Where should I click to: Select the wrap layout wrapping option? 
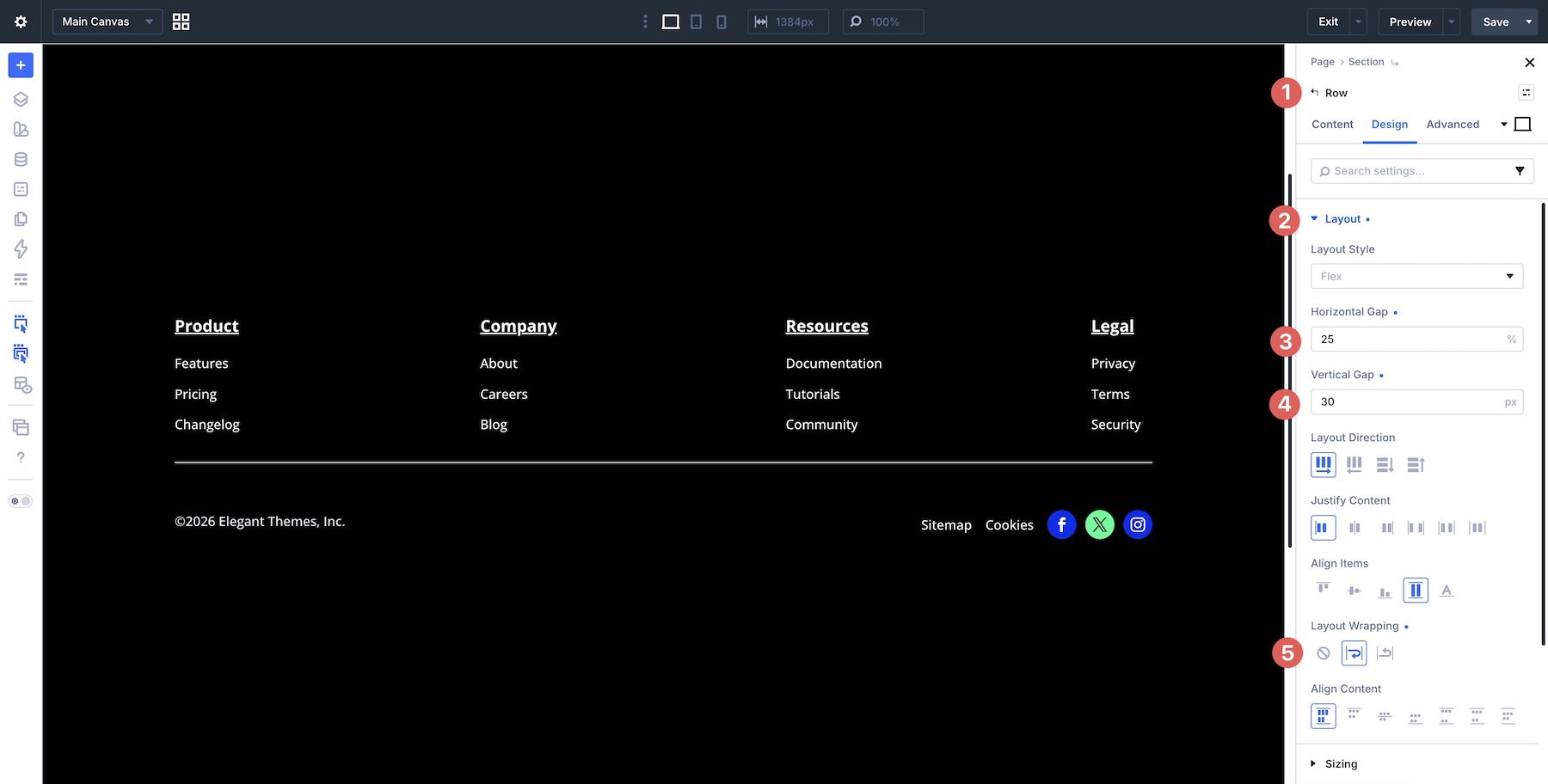click(1354, 653)
